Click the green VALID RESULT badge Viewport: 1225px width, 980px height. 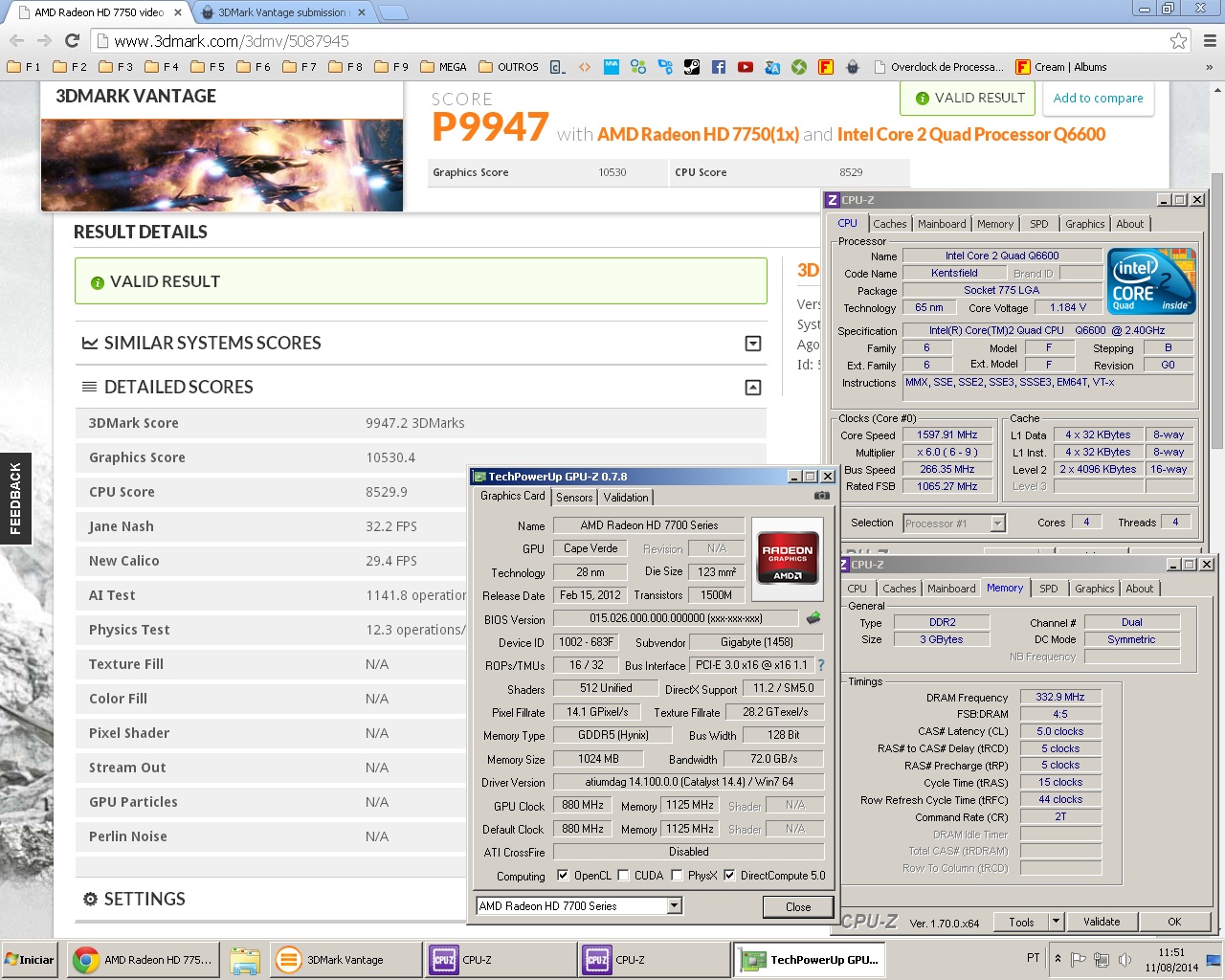click(969, 98)
